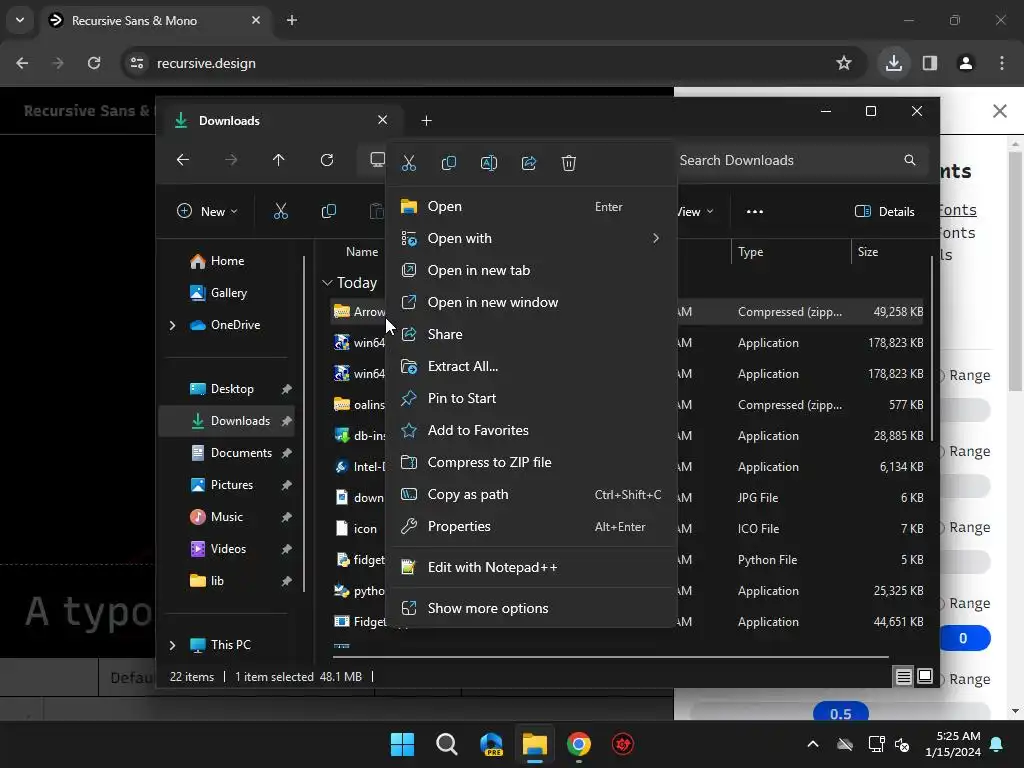The image size is (1024, 768).
Task: Select Pin to Start
Action: tap(532, 398)
